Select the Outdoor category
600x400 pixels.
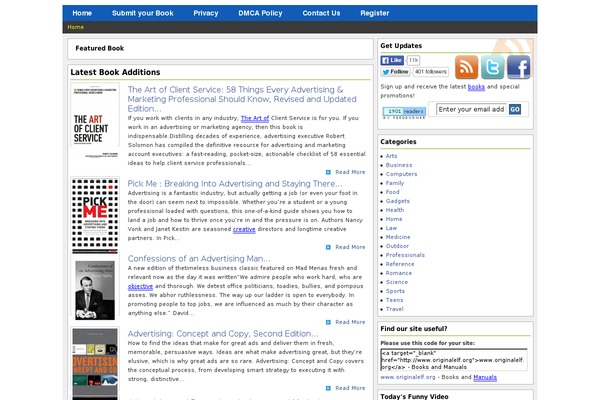[397, 246]
